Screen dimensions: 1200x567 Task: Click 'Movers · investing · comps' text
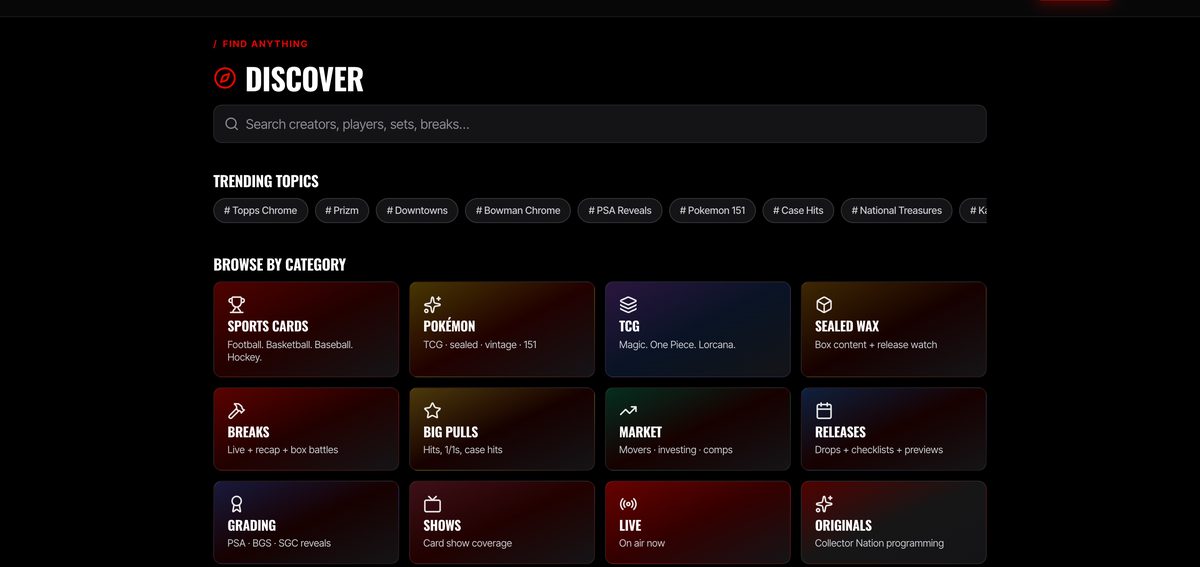(x=676, y=450)
